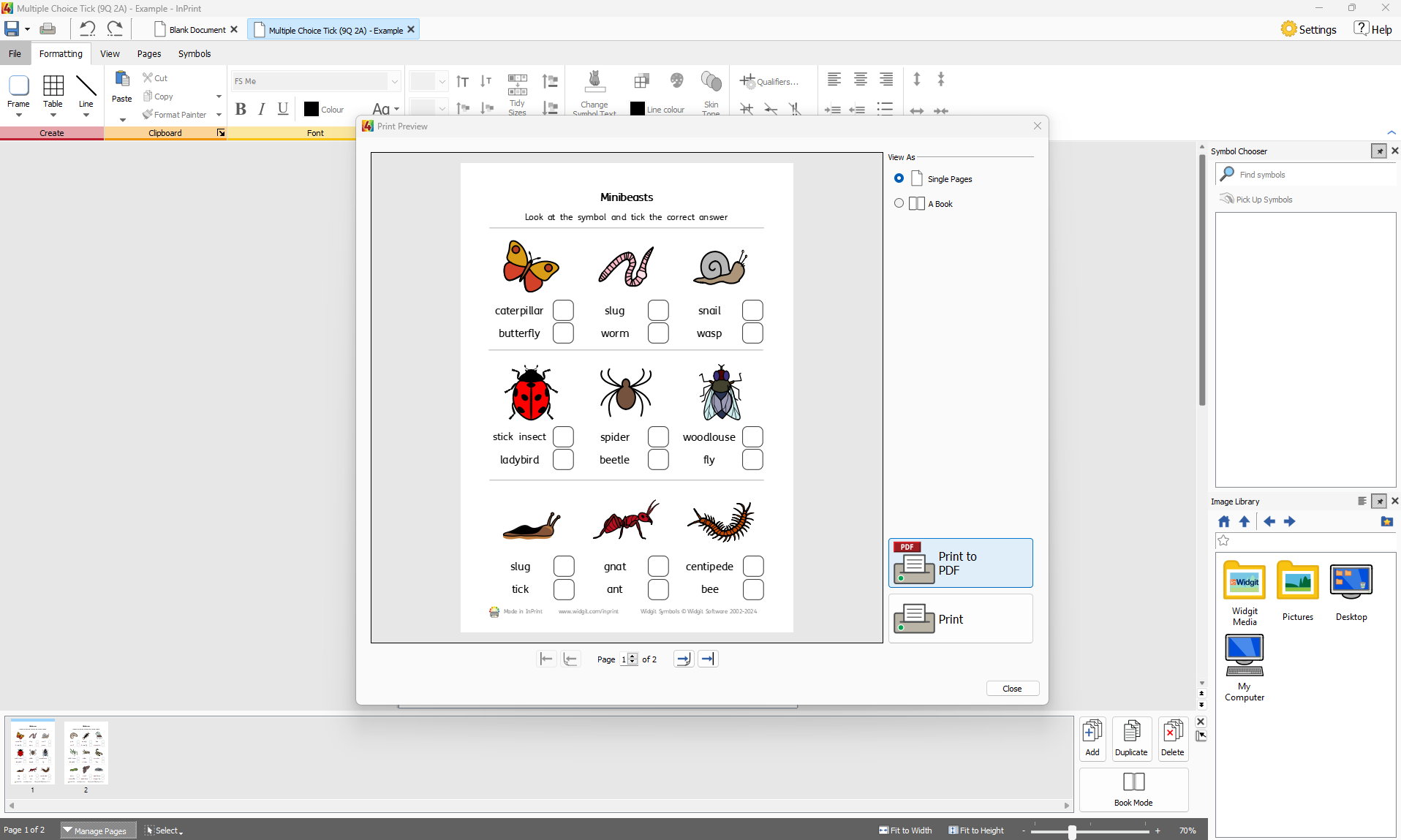
Task: Select the Formatting ribbon tab
Action: (61, 53)
